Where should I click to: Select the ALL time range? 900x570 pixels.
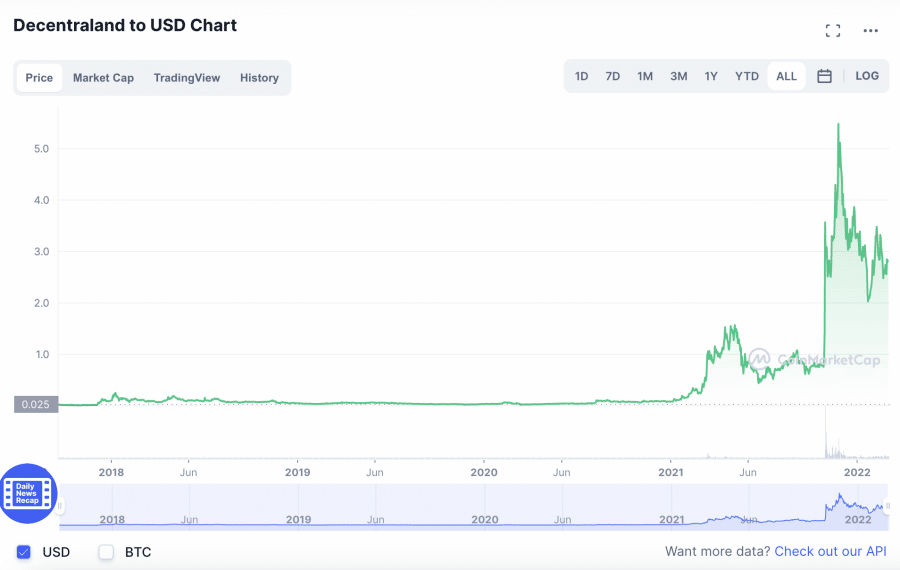(786, 76)
